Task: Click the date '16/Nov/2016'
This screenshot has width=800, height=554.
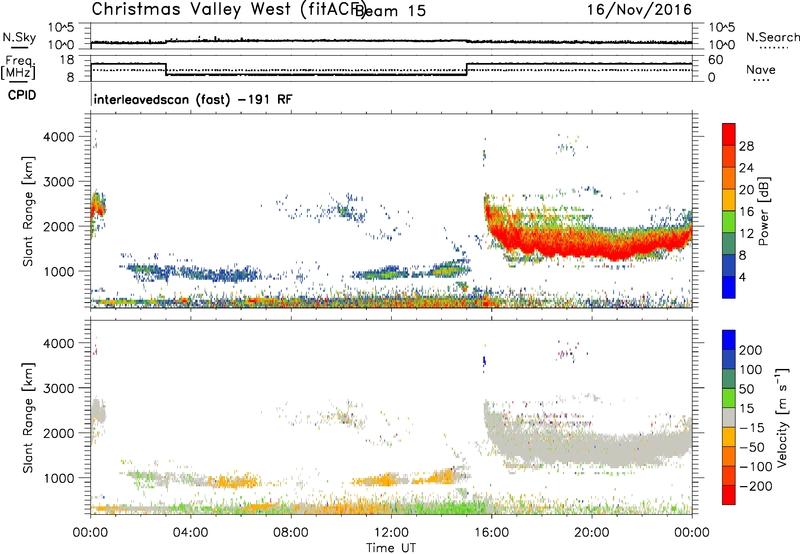Action: pyautogui.click(x=639, y=10)
